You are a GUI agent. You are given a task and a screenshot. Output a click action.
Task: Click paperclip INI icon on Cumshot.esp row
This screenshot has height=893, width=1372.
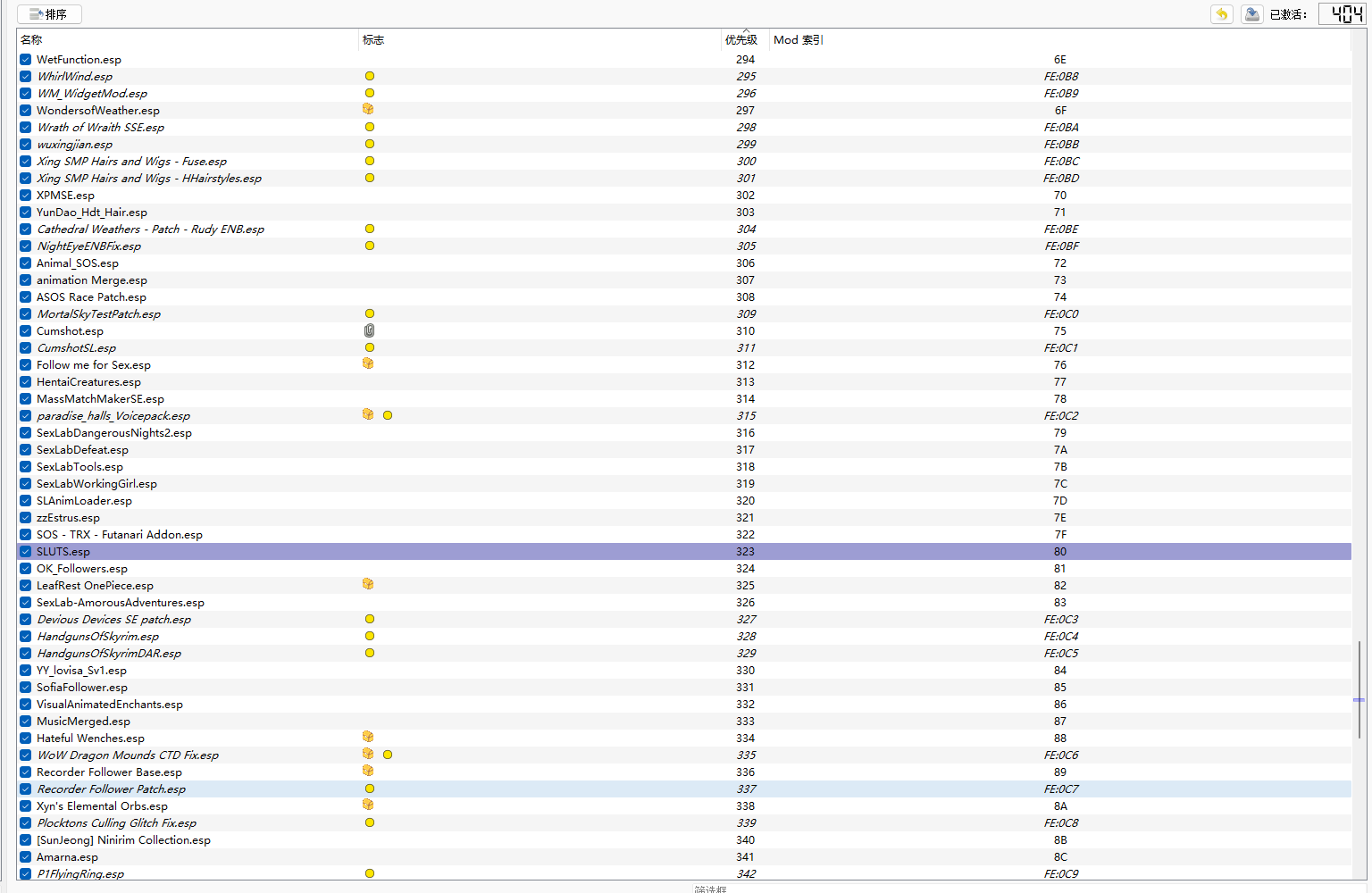[369, 330]
